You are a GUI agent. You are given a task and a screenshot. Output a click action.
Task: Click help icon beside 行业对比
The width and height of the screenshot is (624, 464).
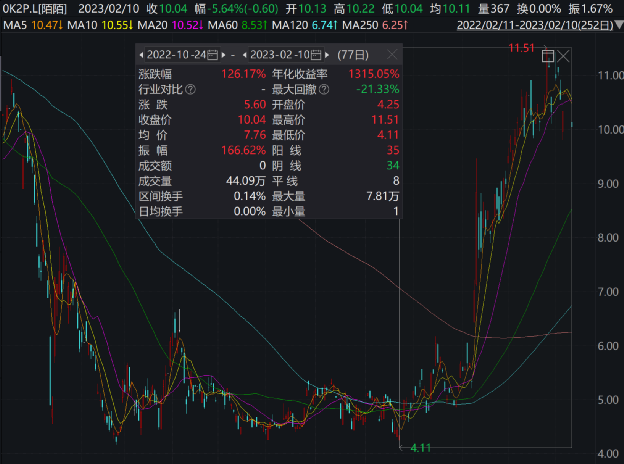click(x=190, y=90)
